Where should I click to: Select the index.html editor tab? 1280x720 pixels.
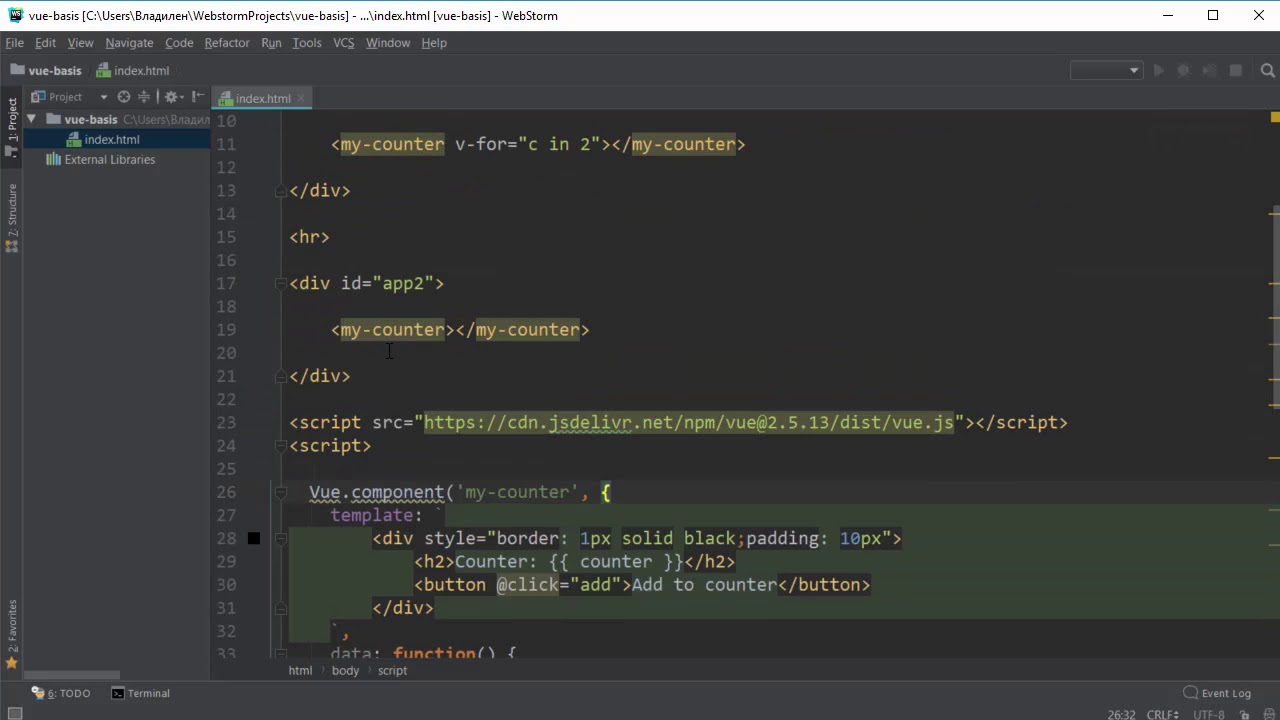[263, 98]
